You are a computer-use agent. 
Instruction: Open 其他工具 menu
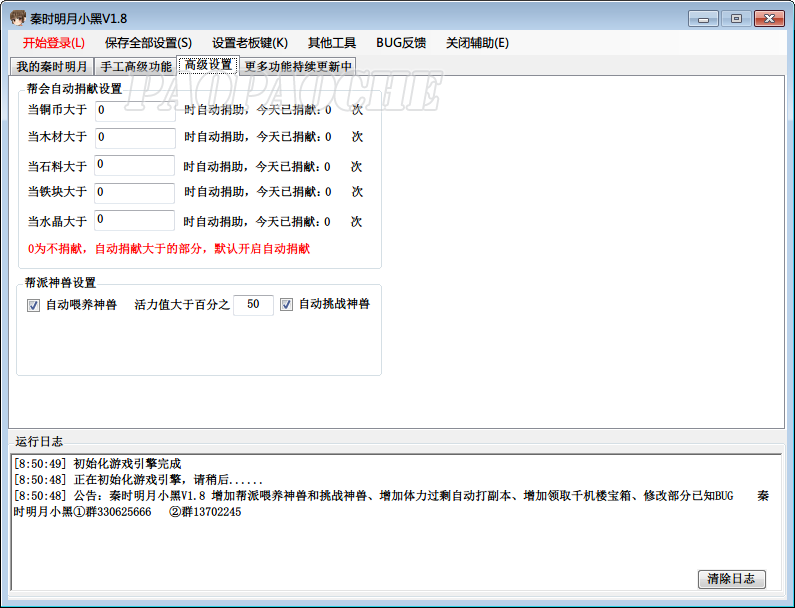(x=332, y=43)
